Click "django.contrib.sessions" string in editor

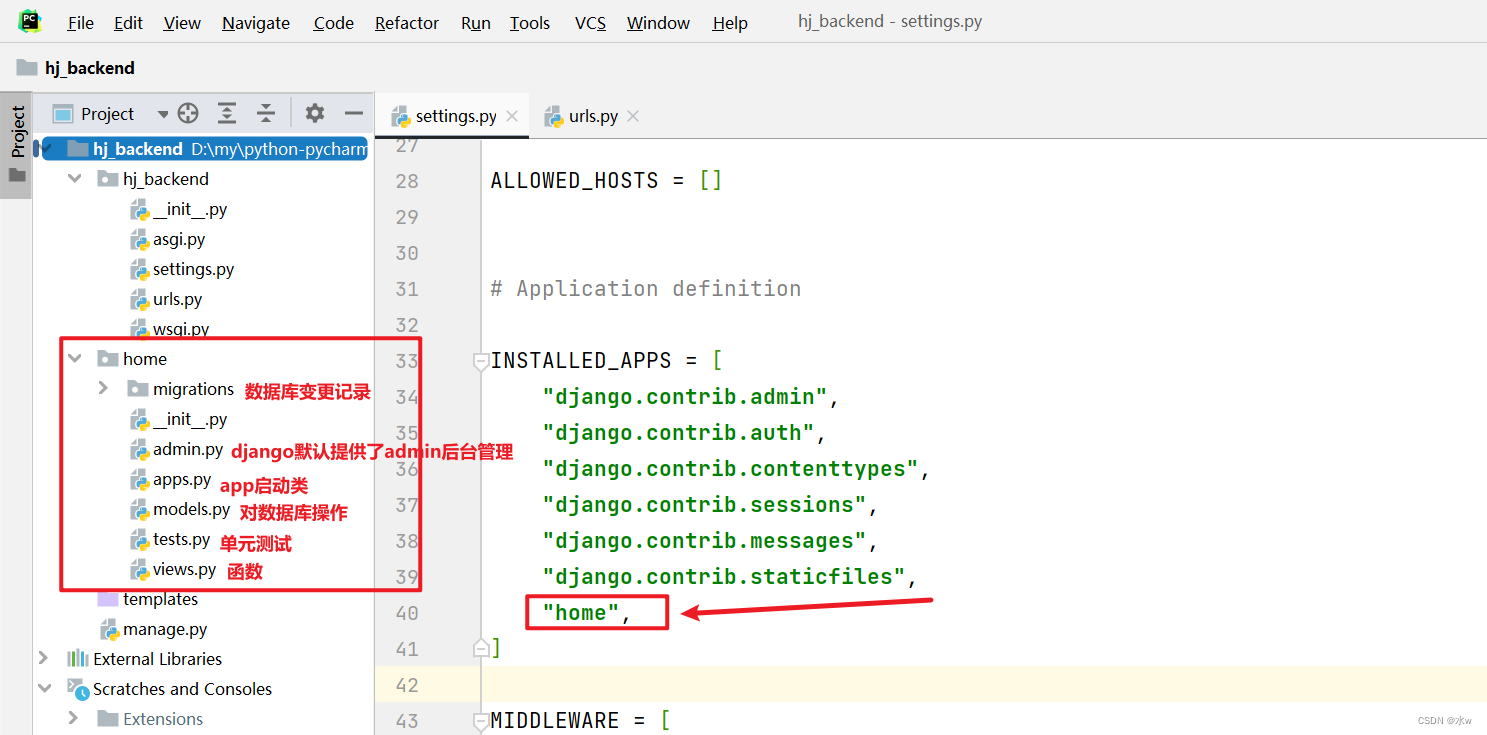(x=704, y=505)
